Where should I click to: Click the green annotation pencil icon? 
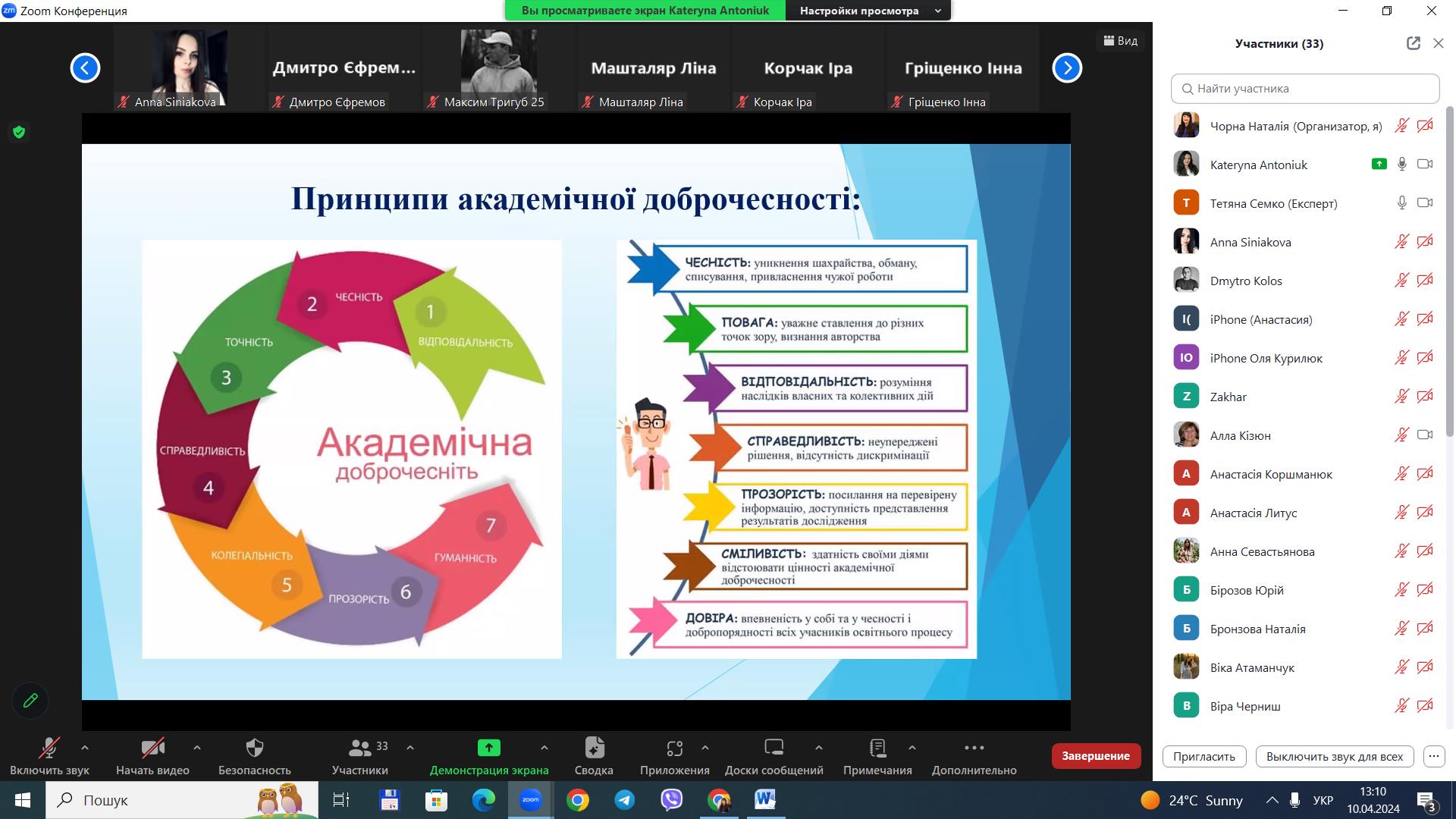(30, 701)
